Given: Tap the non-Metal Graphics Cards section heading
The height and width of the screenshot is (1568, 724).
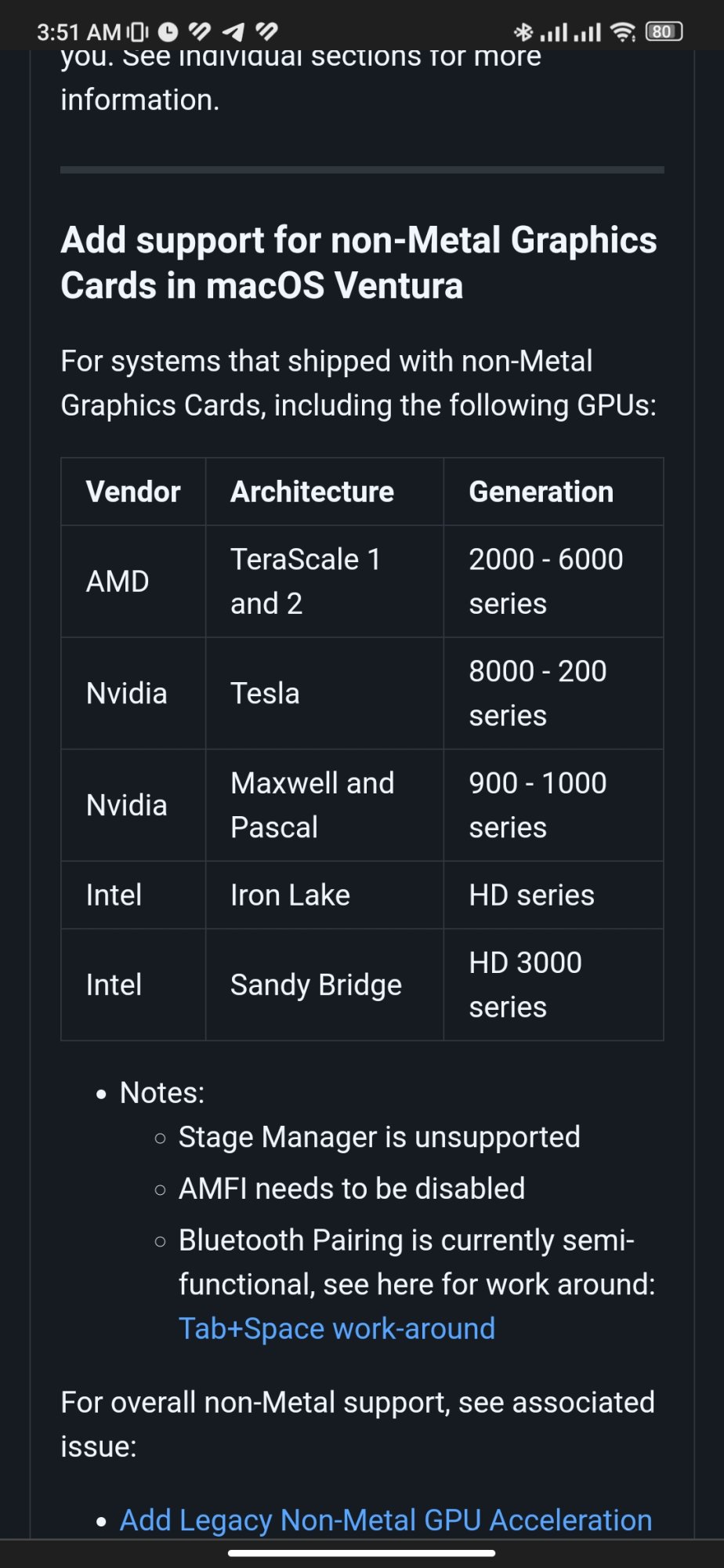Looking at the screenshot, I should [x=359, y=263].
